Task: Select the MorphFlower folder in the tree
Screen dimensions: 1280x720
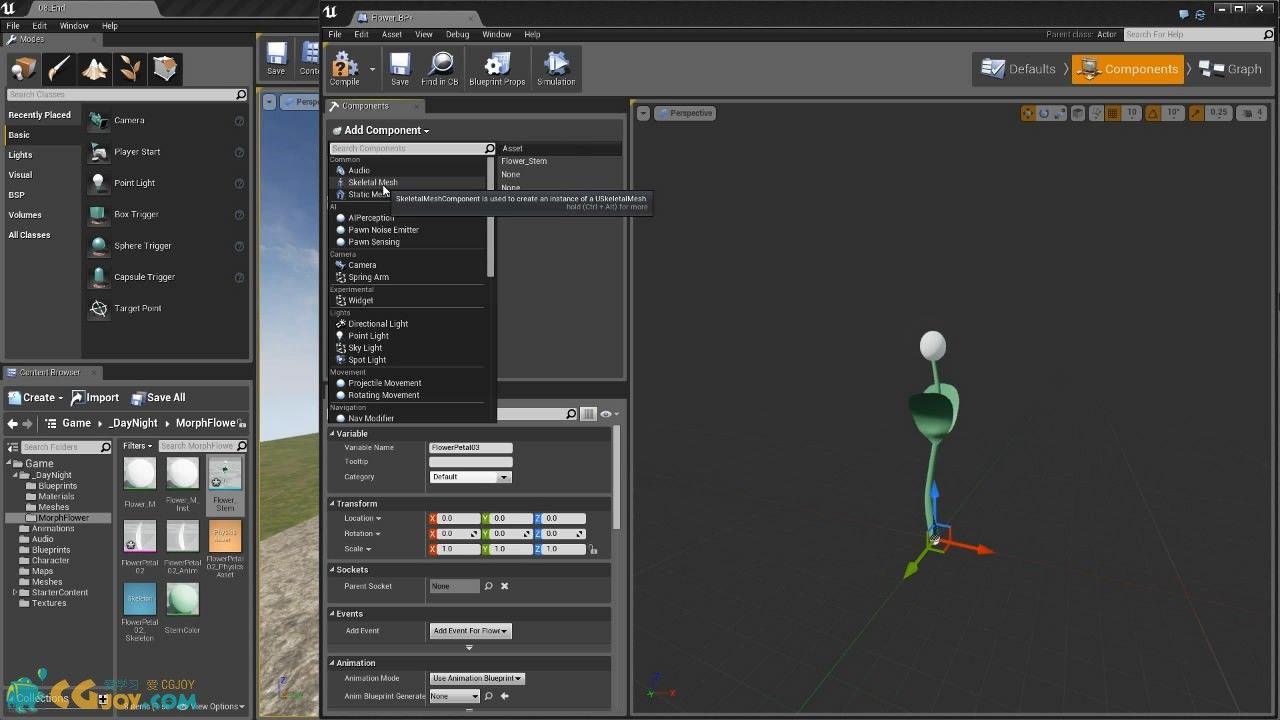Action: 63,518
